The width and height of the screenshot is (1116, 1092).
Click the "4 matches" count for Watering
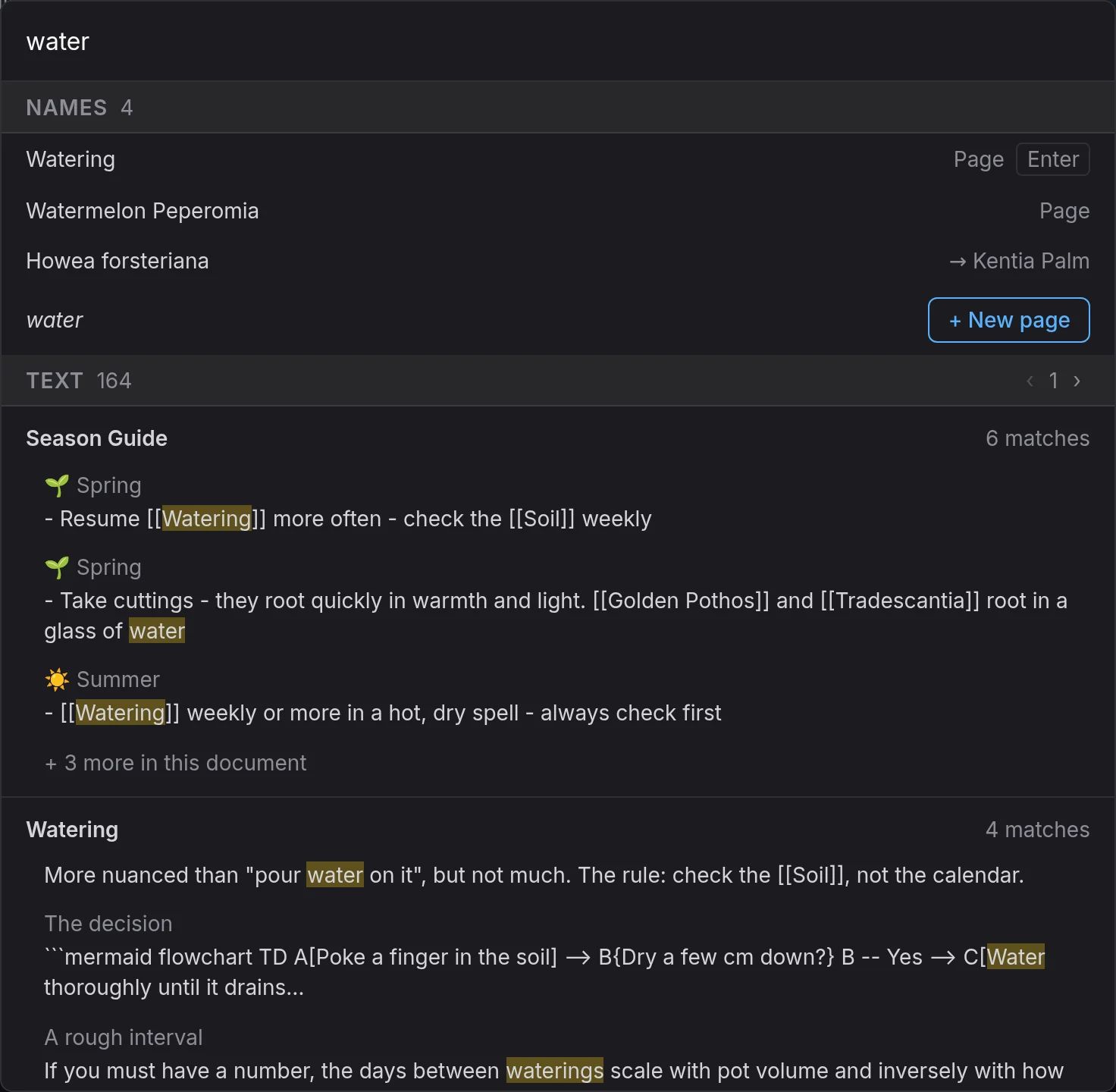(1037, 830)
